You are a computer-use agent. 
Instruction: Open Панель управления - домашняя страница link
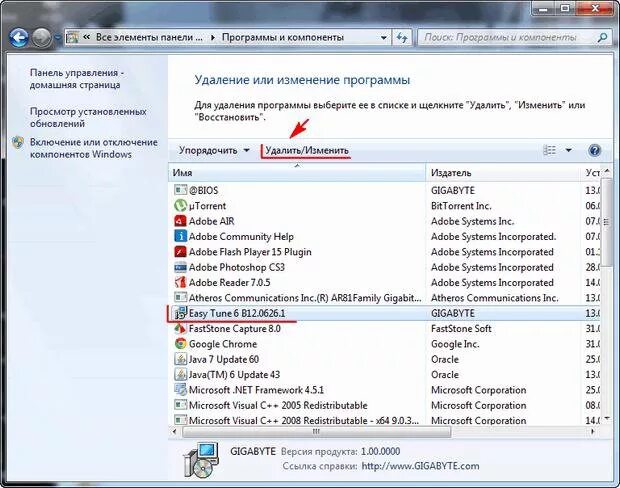[x=76, y=79]
